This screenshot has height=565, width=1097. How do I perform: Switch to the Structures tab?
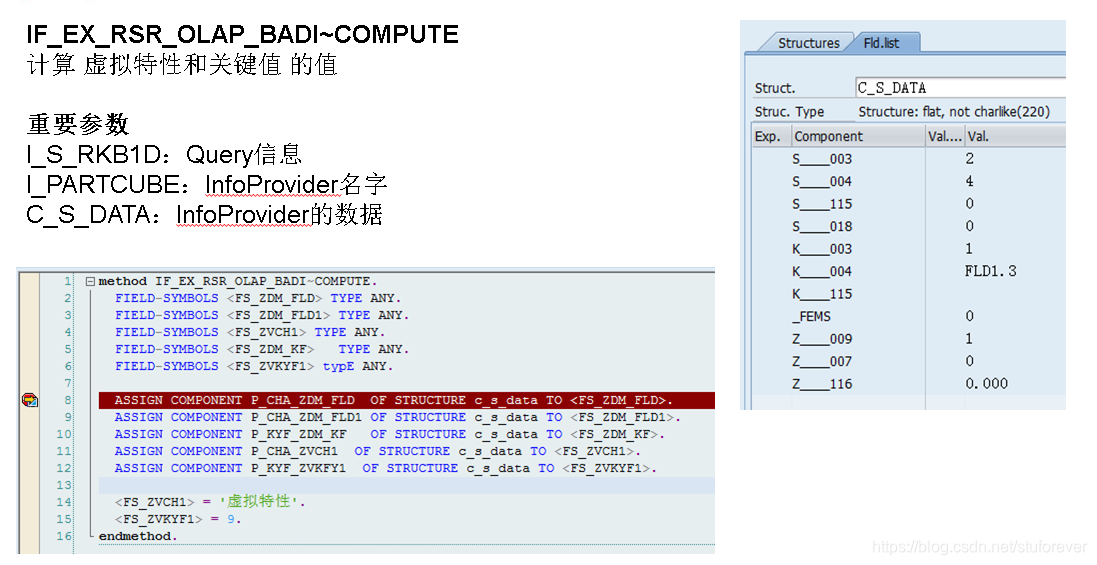808,43
